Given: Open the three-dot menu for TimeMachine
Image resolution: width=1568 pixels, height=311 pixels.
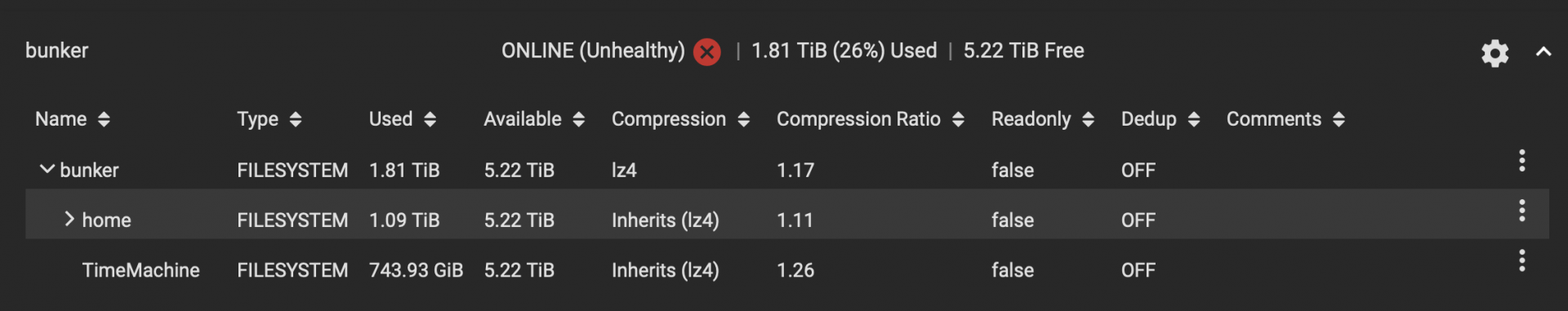Looking at the screenshot, I should tap(1521, 260).
